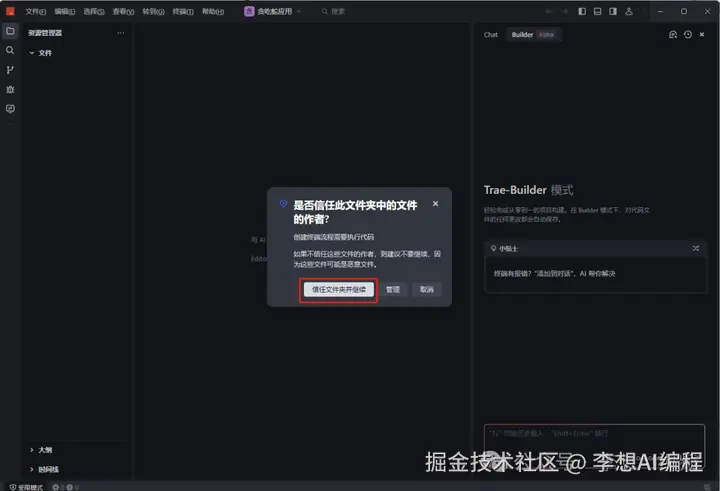
Task: Close the trust folder dialog
Action: point(435,203)
